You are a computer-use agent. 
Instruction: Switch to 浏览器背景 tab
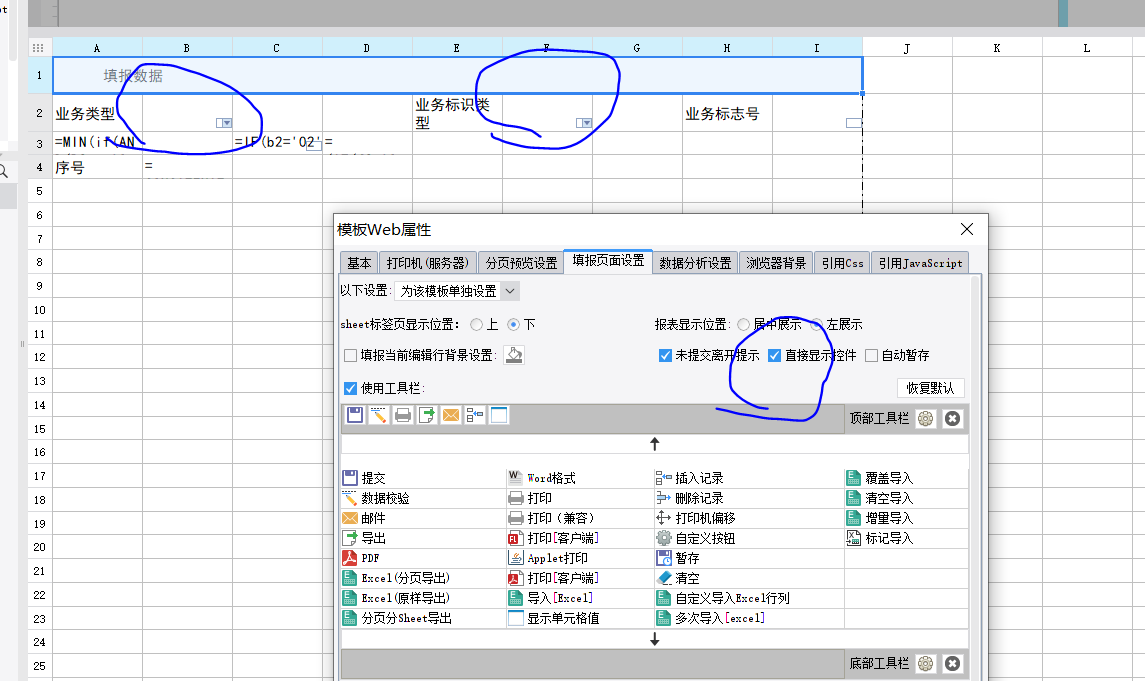(776, 263)
